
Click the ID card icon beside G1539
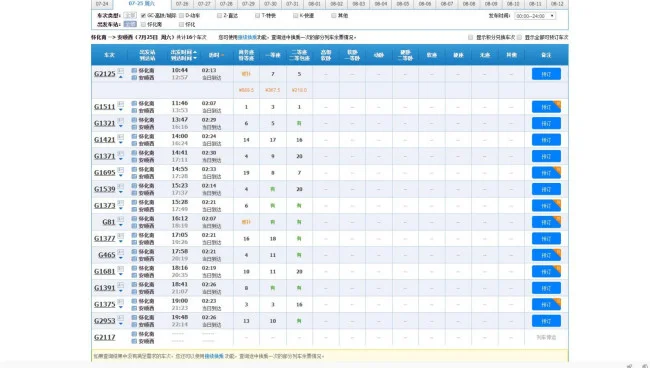click(x=121, y=186)
